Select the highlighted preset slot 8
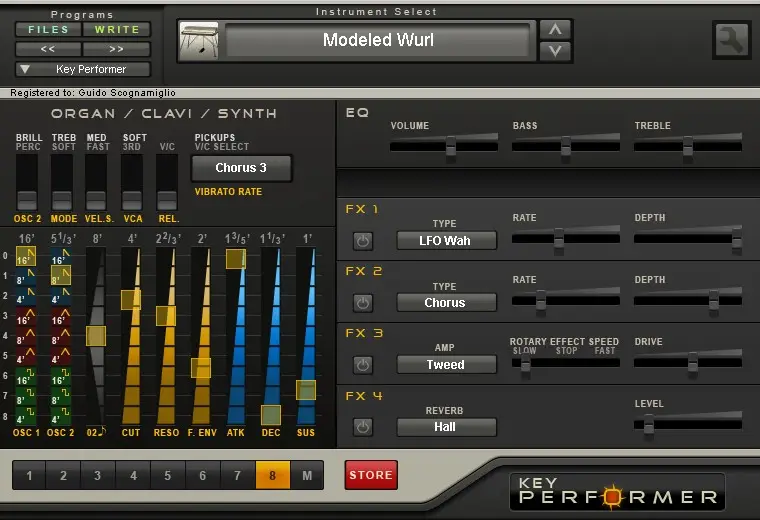Screen dimensions: 760x520 tap(272, 475)
